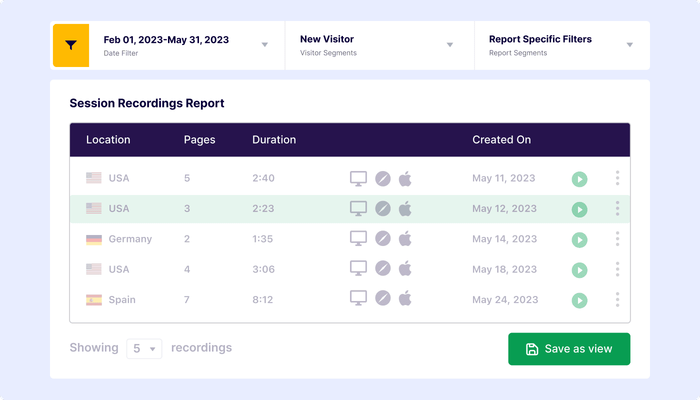The image size is (700, 400).
Task: Sort by the Duration column header
Action: pyautogui.click(x=274, y=140)
